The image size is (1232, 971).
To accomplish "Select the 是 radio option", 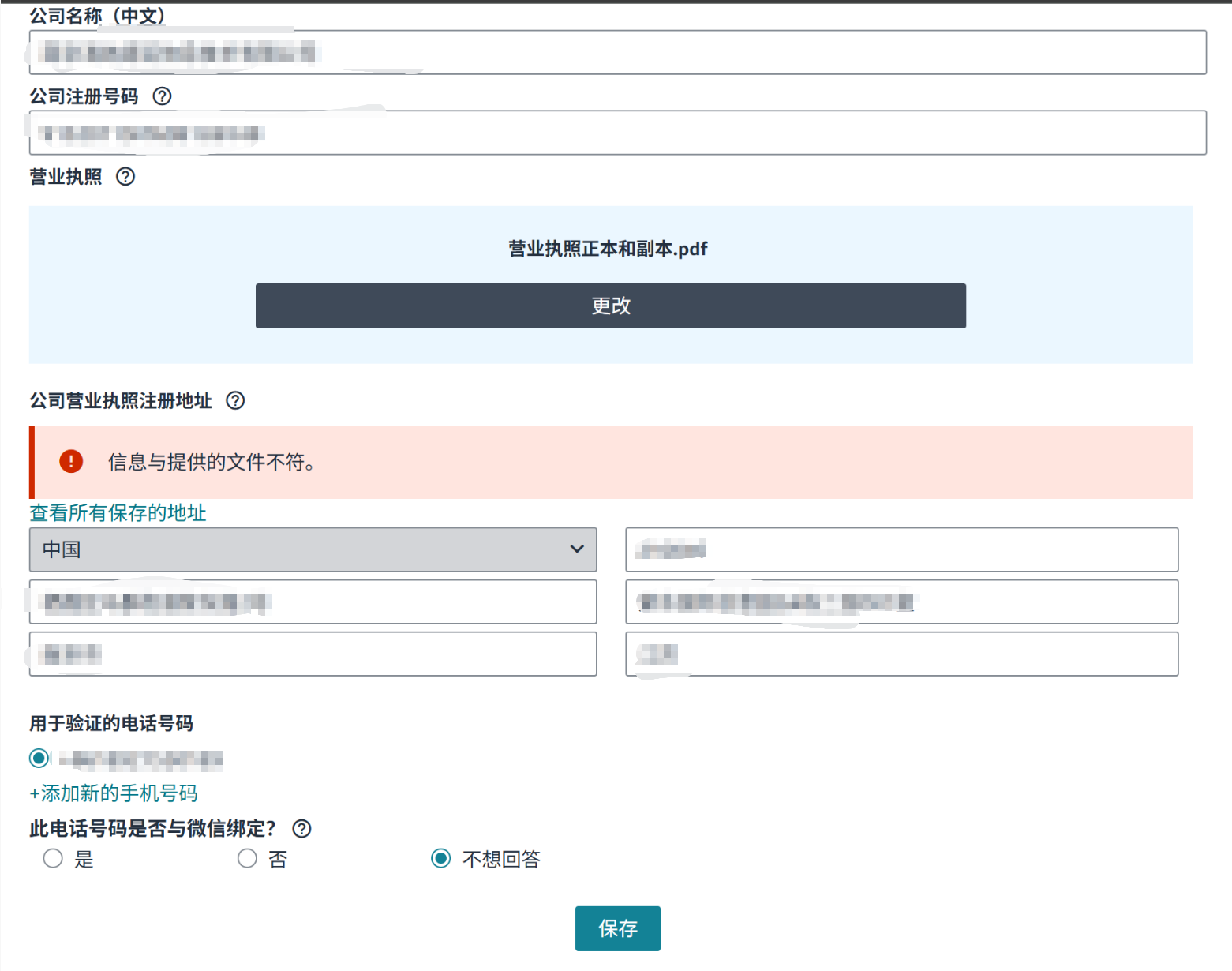I will tap(53, 859).
